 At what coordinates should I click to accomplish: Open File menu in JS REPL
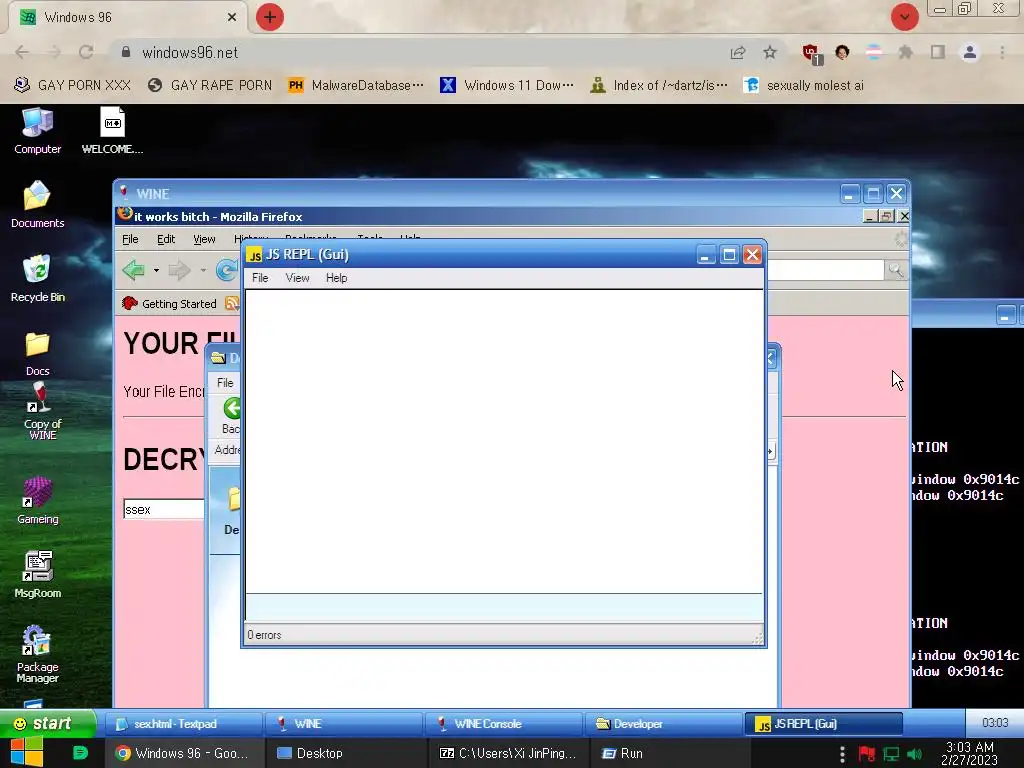[x=260, y=278]
